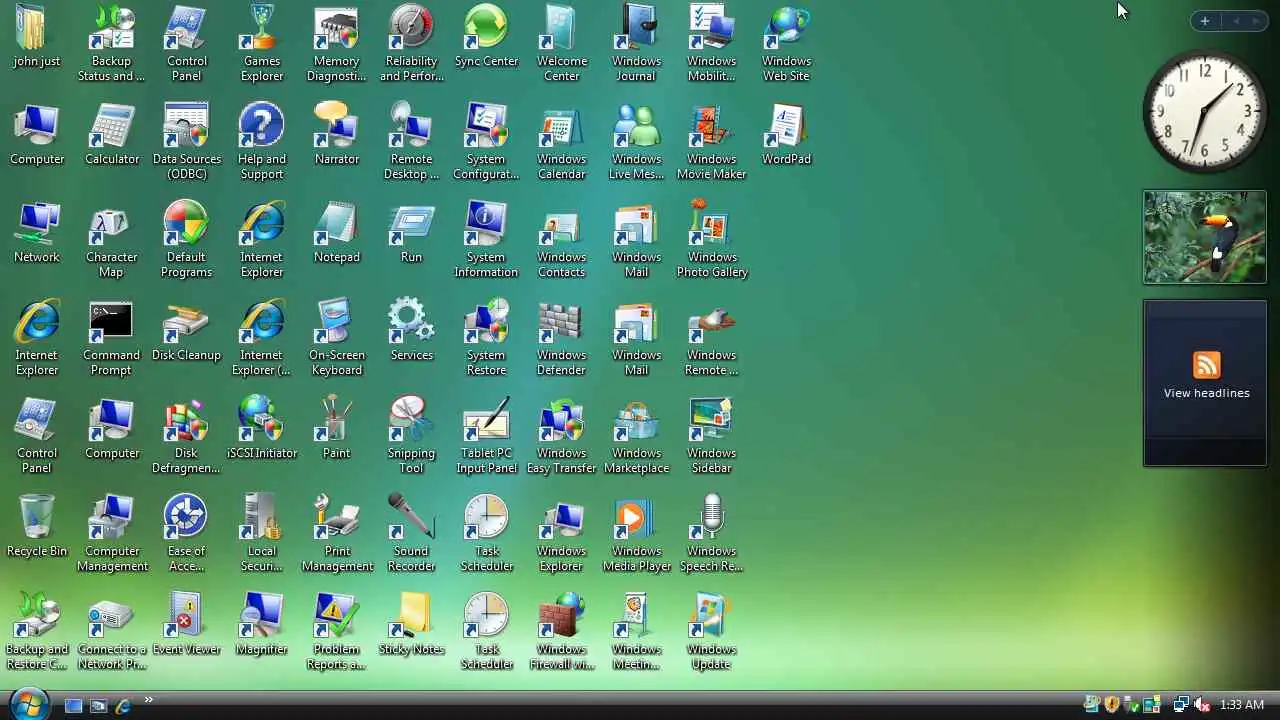Select the Calculator desktop icon
This screenshot has width=1280, height=720.
point(112,134)
